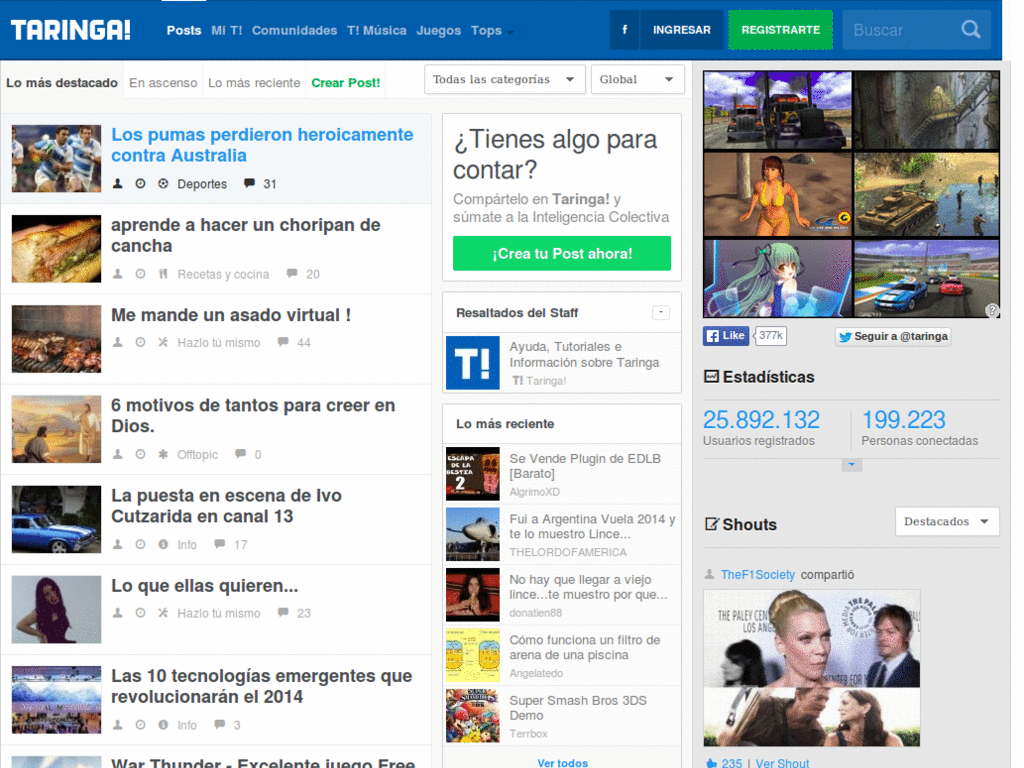1024x768 pixels.
Task: Click ¡Crea tu Post ahora! button
Action: pos(561,254)
